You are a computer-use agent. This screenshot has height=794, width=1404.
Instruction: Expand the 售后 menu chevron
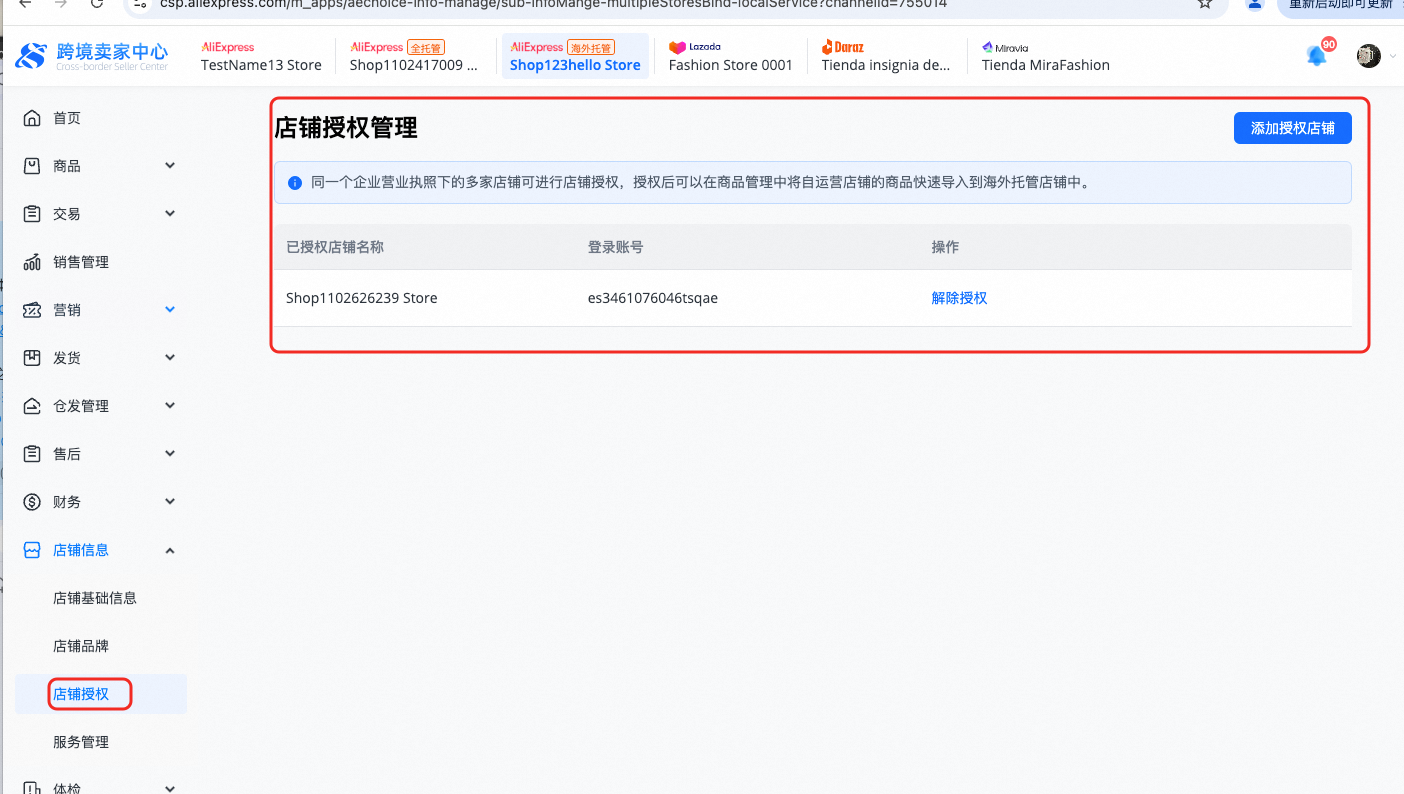tap(170, 454)
